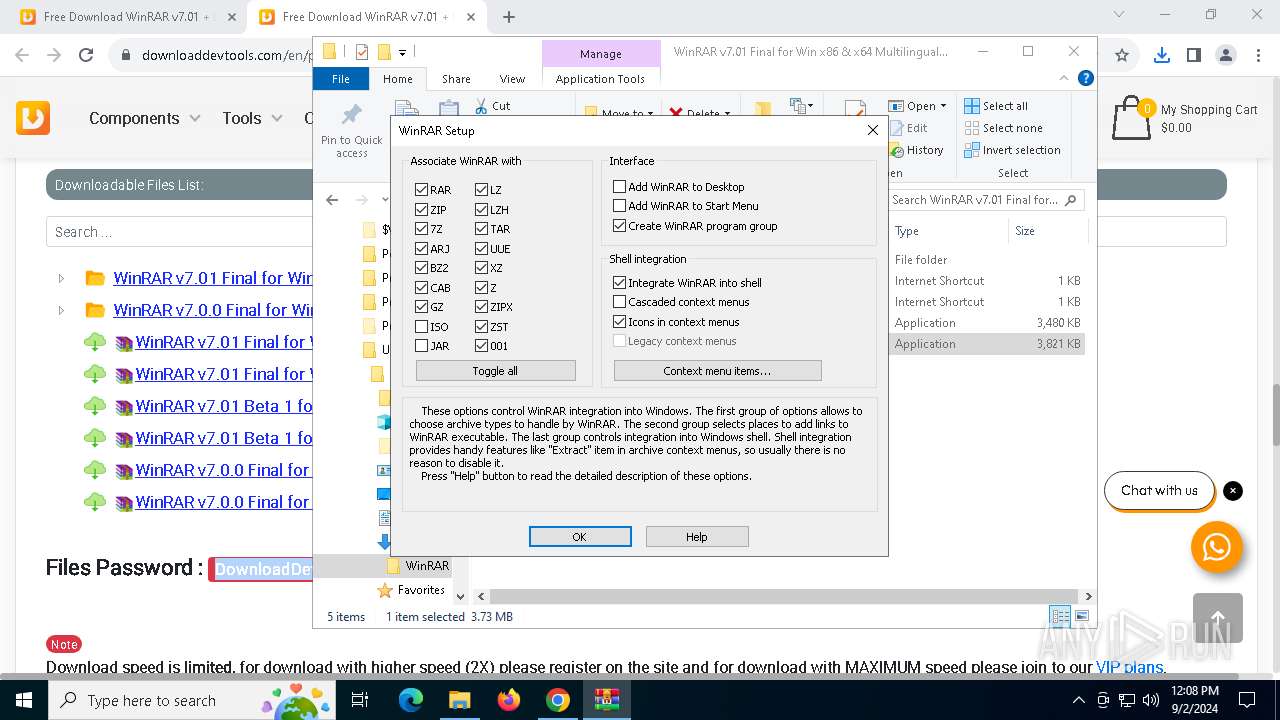Close the WinRAR Setup dialog

click(873, 130)
